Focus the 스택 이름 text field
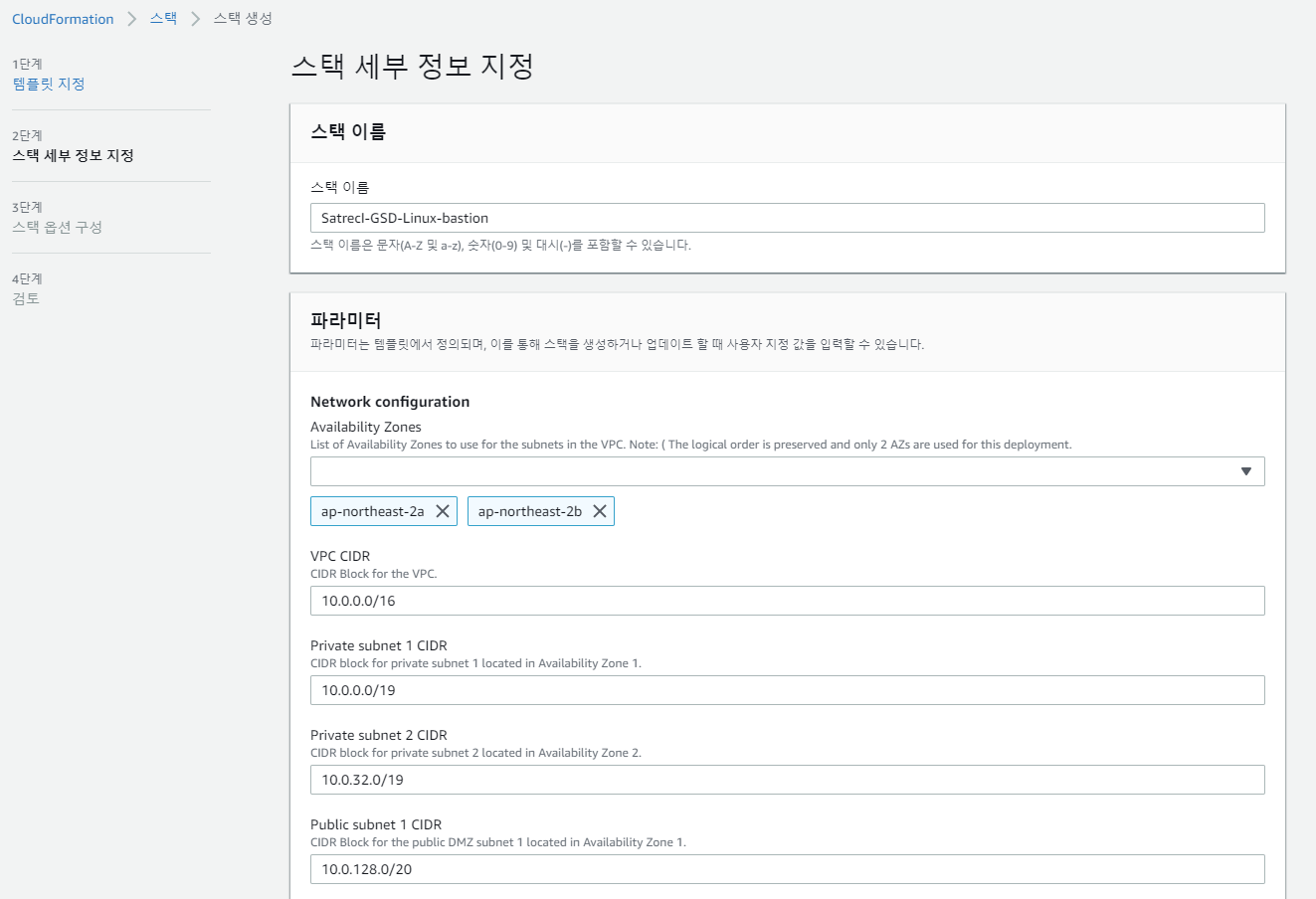The height and width of the screenshot is (899, 1316). [x=787, y=218]
